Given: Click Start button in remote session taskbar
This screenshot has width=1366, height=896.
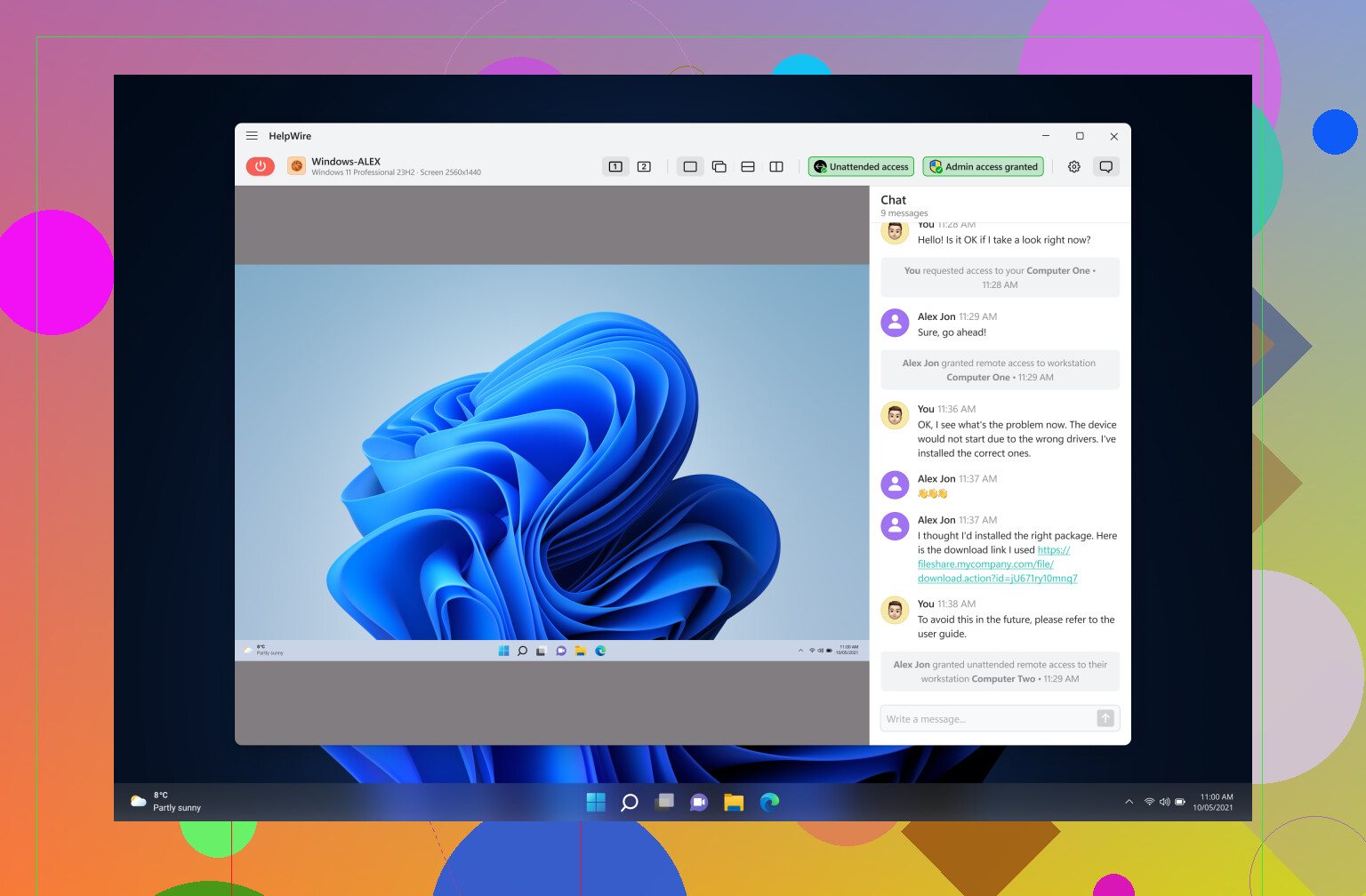Looking at the screenshot, I should (503, 651).
